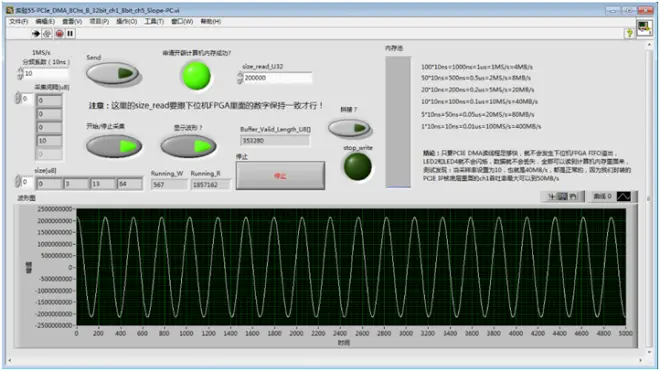The height and width of the screenshot is (371, 660).
Task: Click the graph palette pan hand tool
Action: pyautogui.click(x=573, y=196)
